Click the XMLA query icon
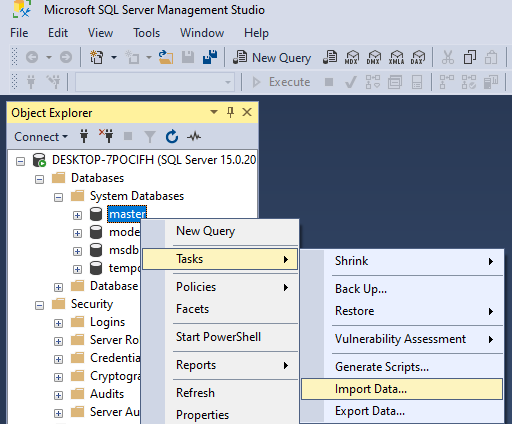Viewport: 512px width, 424px height. pos(396,57)
